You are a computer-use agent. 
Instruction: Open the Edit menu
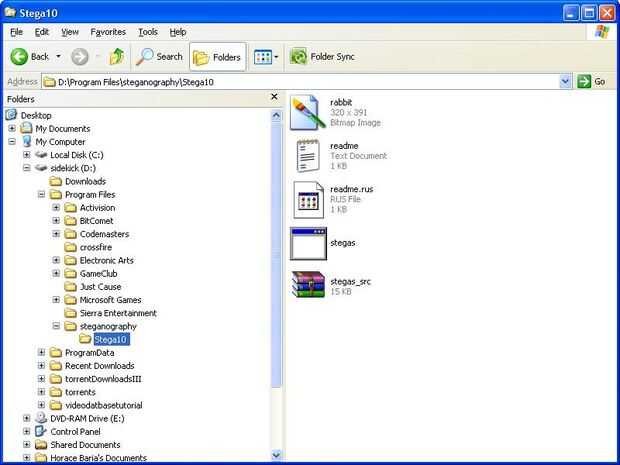(x=42, y=32)
